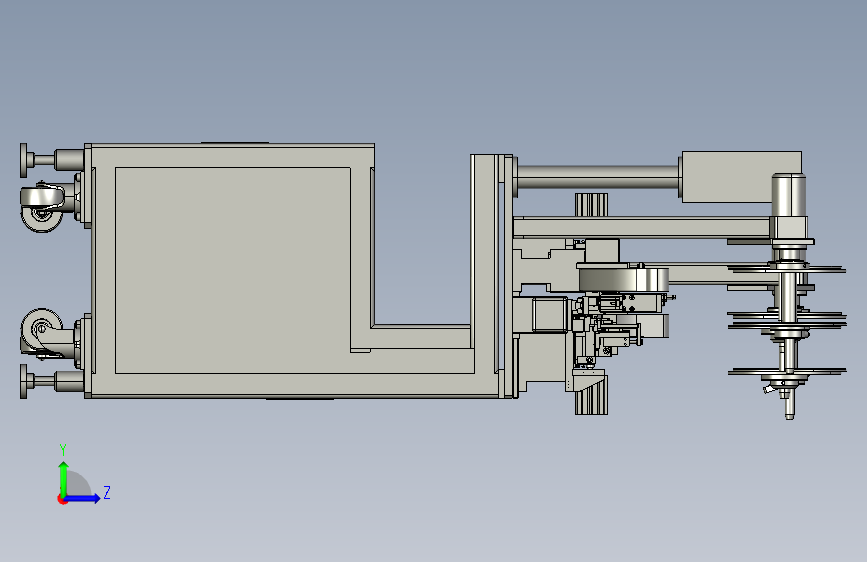Pick the bottom leveling foot pad on the left
Viewport: 867px width, 562px height.
coord(23,381)
